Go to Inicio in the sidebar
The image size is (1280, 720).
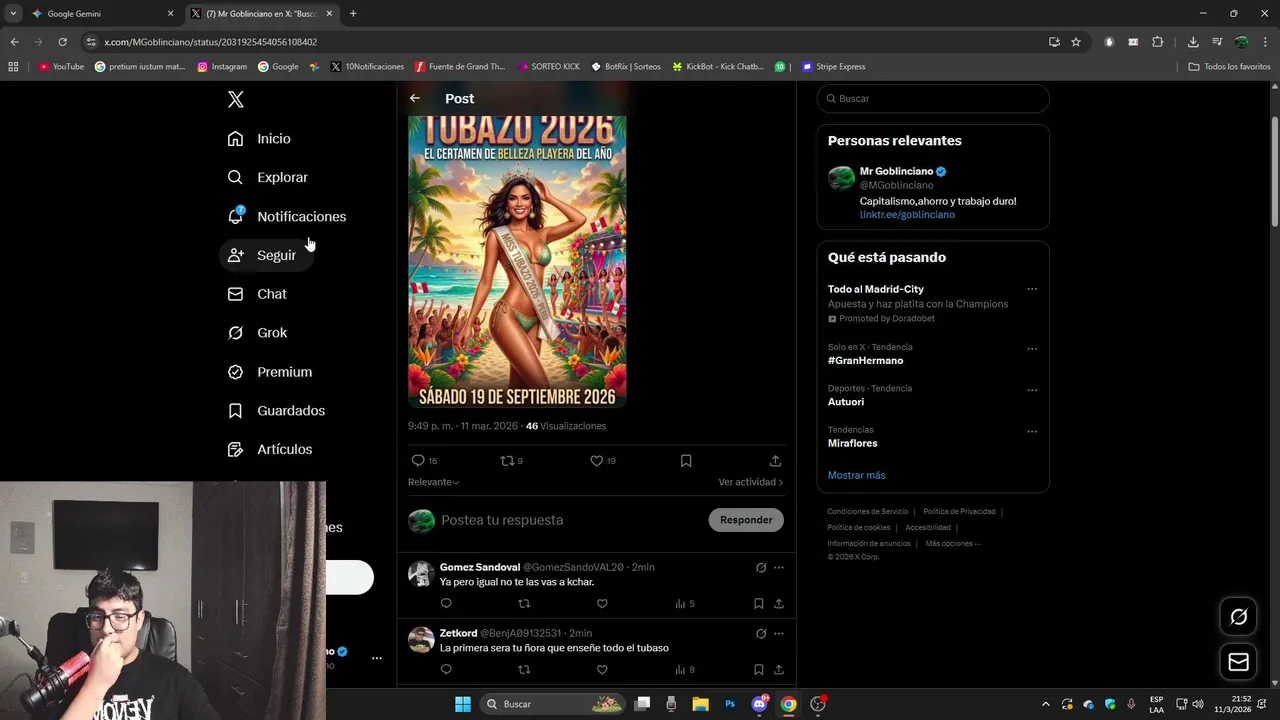[x=260, y=139]
